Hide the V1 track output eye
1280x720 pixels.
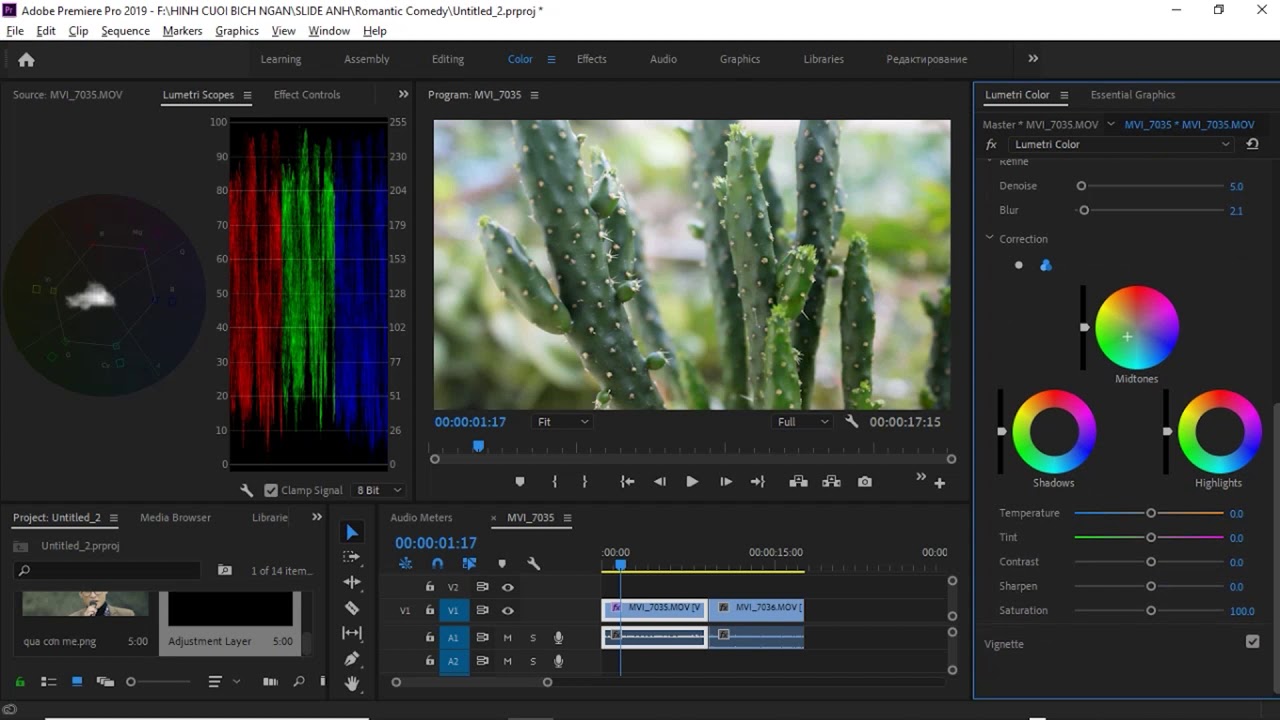(x=507, y=611)
